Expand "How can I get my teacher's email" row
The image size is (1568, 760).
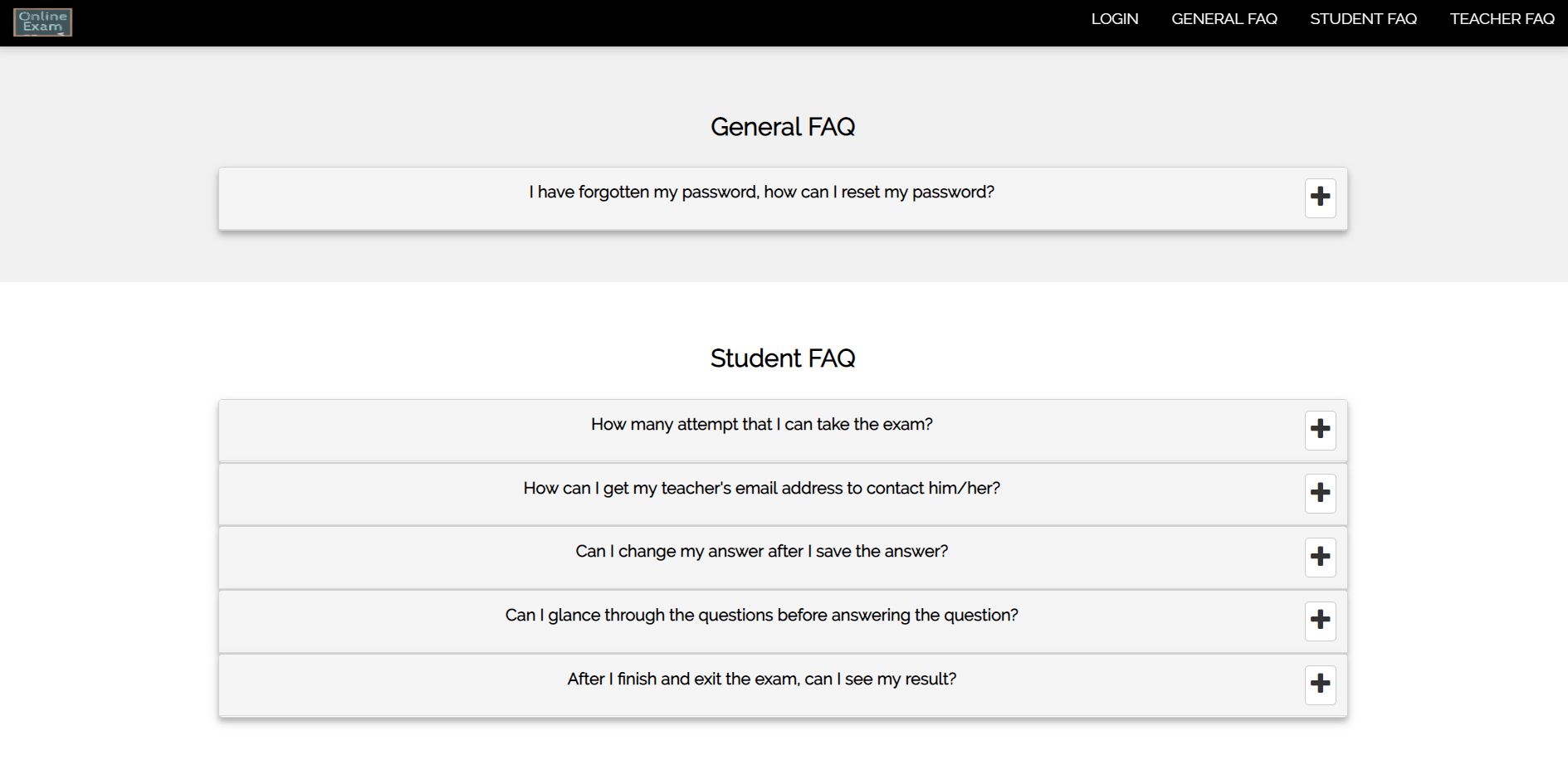point(761,489)
